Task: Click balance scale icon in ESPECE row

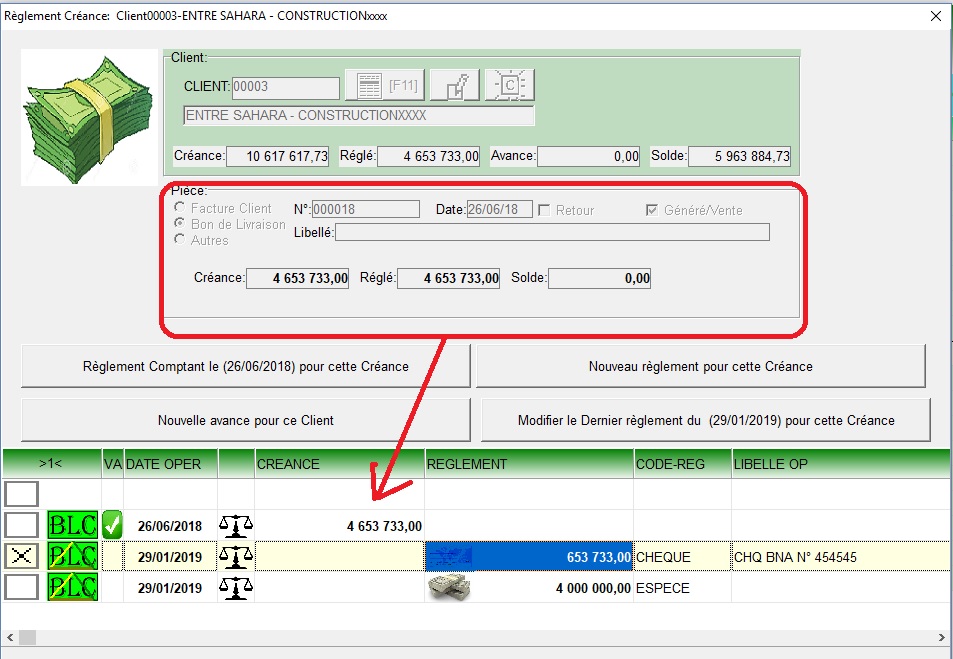Action: pyautogui.click(x=236, y=588)
